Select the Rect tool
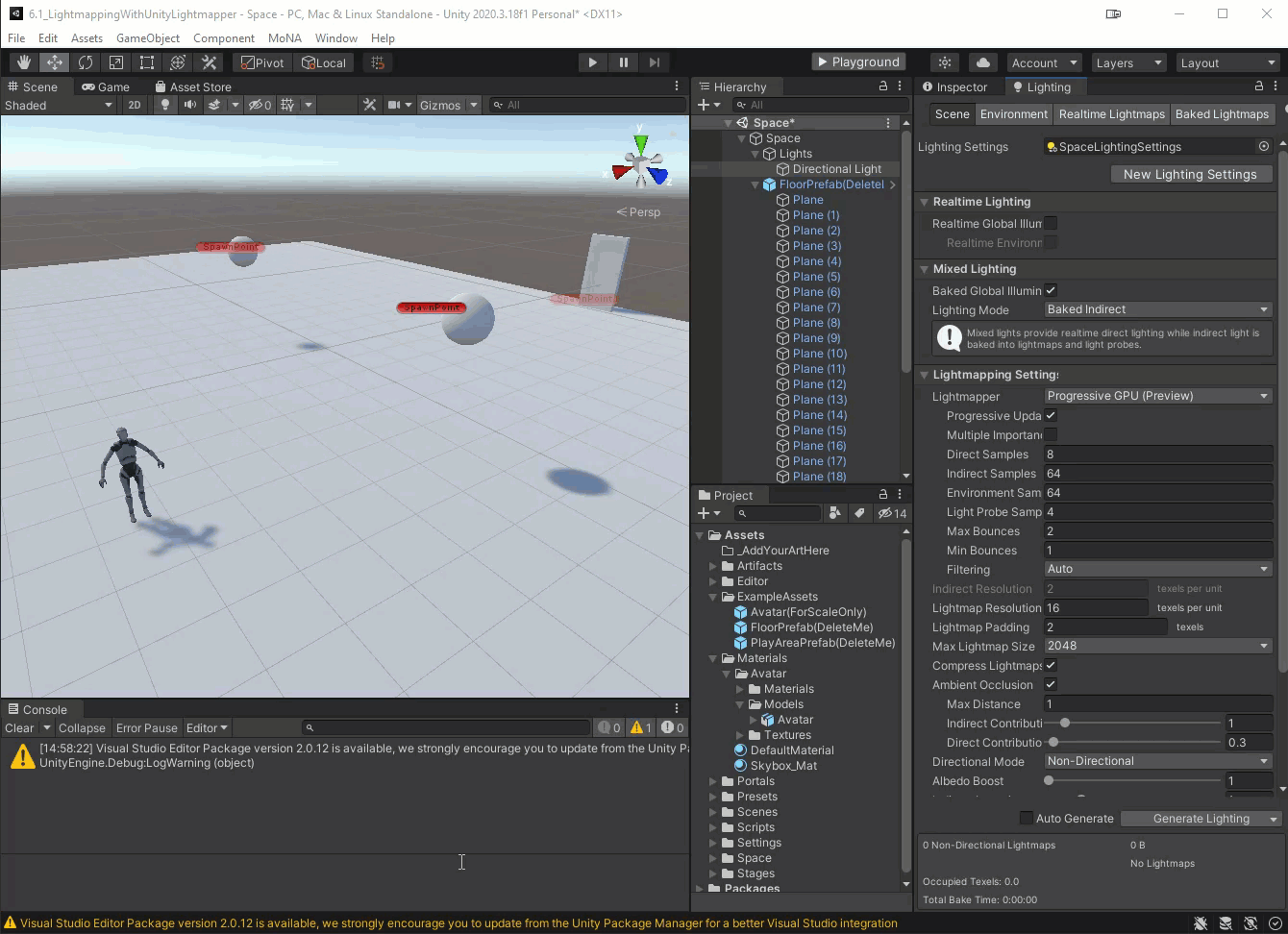 [147, 62]
